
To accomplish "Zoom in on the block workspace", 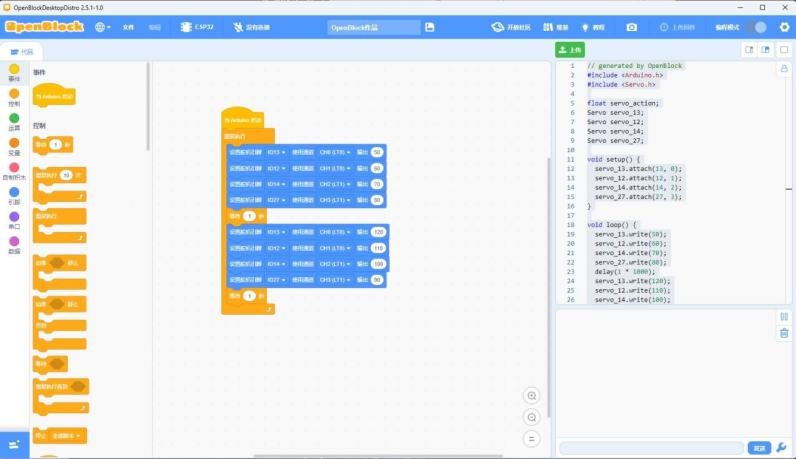I will (x=532, y=396).
